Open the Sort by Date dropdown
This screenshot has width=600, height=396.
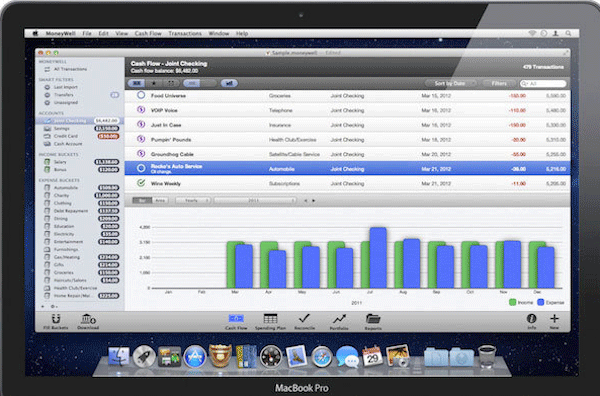click(x=450, y=83)
